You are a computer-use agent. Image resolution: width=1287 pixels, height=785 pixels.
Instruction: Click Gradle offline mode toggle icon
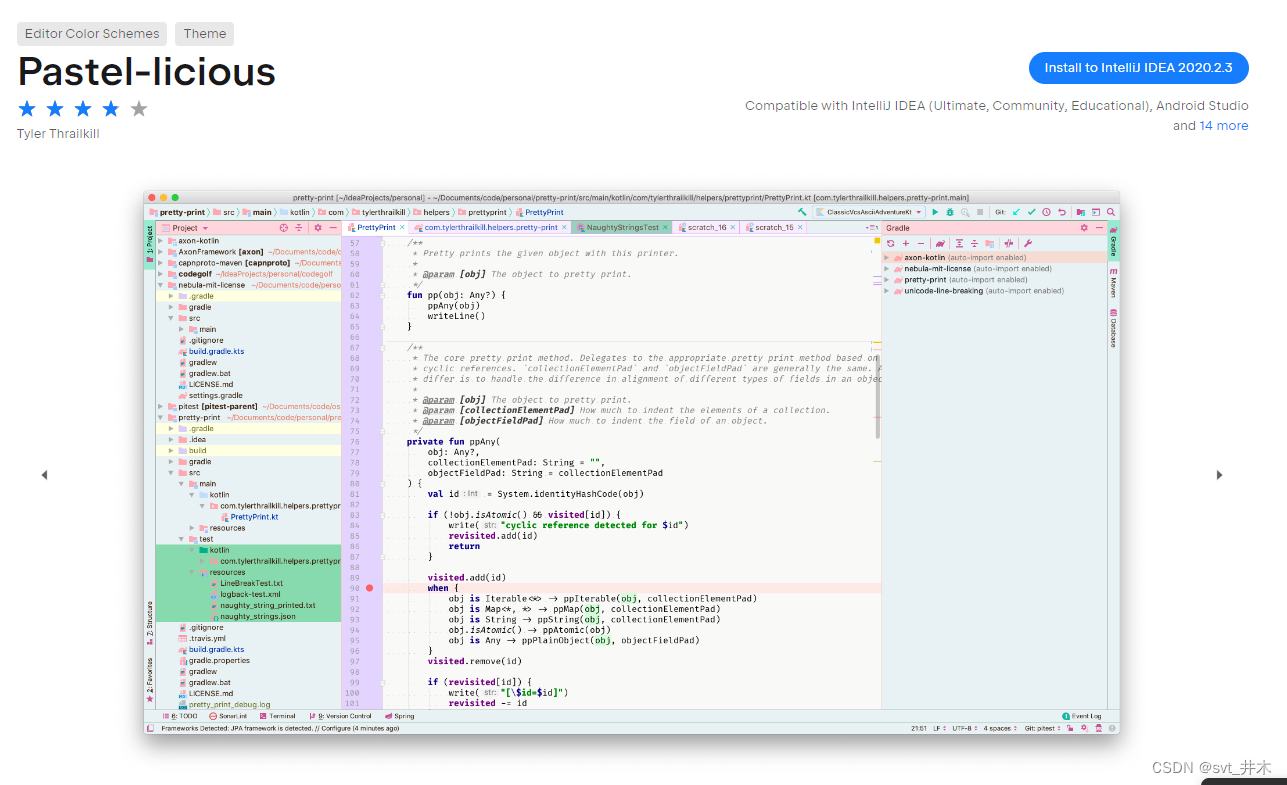coord(1009,243)
